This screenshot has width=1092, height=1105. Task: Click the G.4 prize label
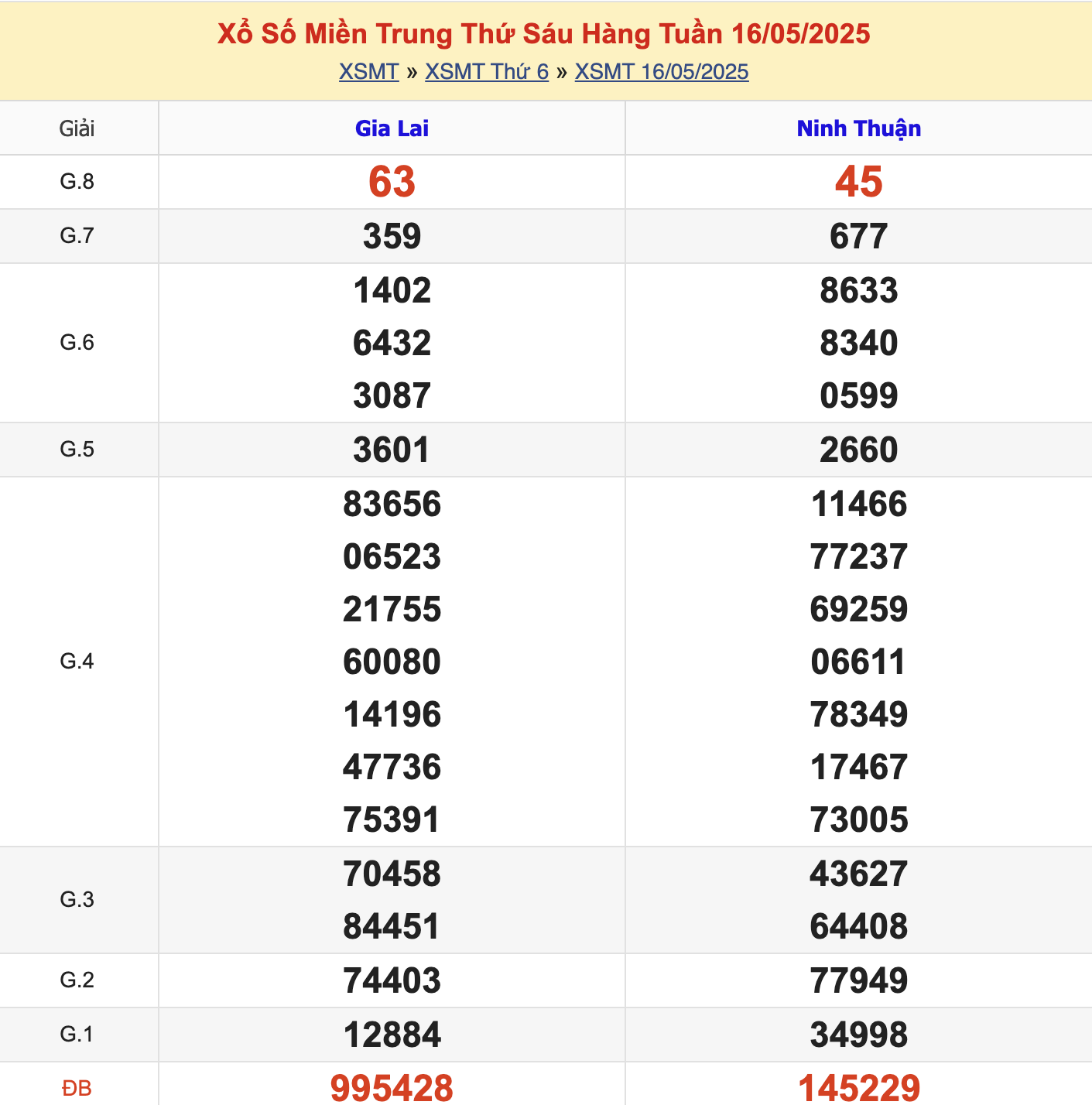pyautogui.click(x=77, y=662)
